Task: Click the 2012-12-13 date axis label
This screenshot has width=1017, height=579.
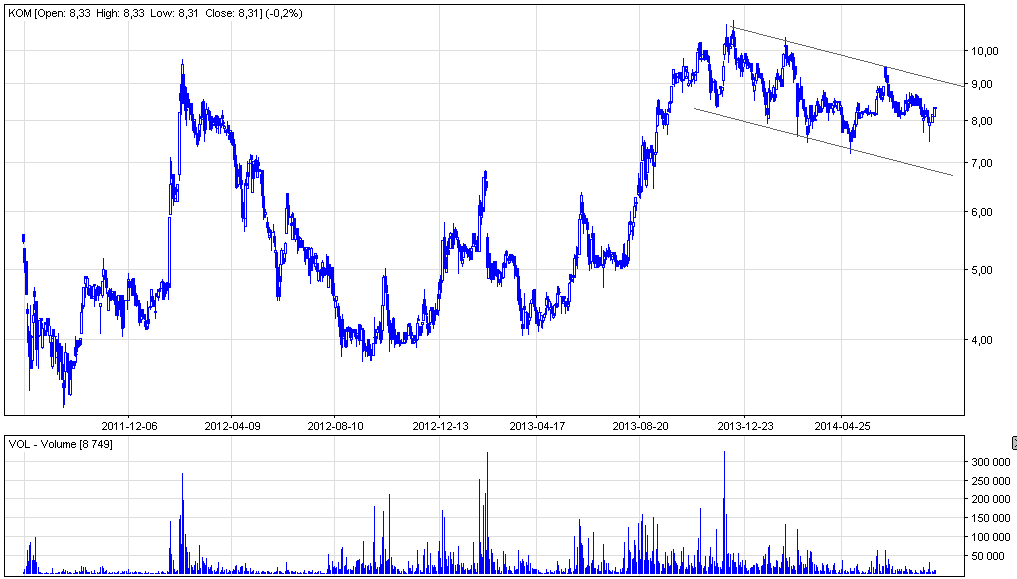Action: pyautogui.click(x=440, y=426)
